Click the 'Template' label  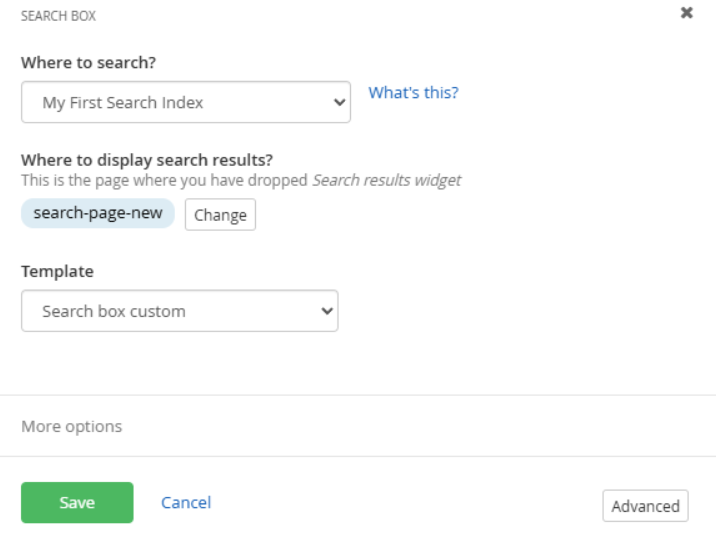pyautogui.click(x=58, y=272)
